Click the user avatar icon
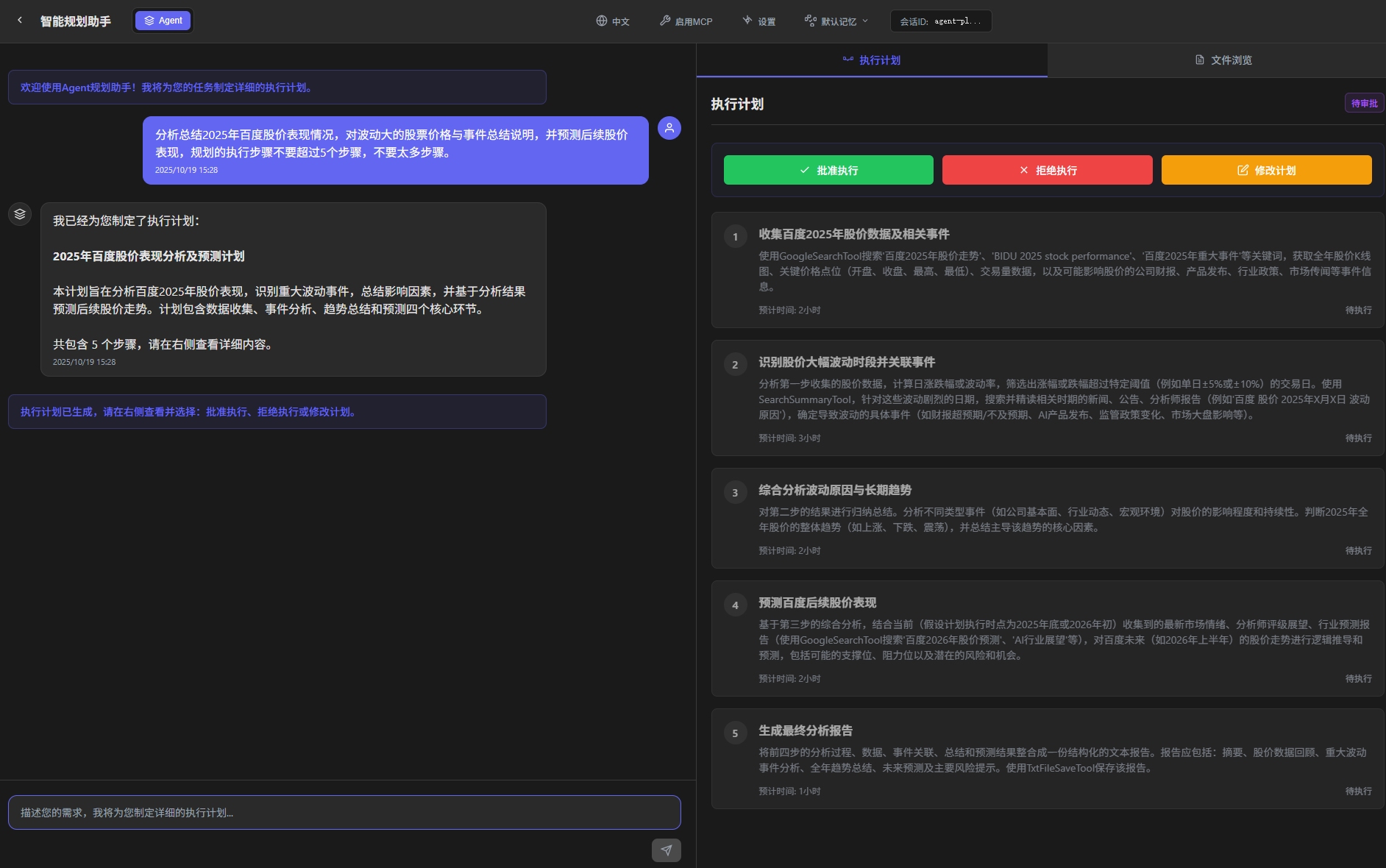 [669, 128]
